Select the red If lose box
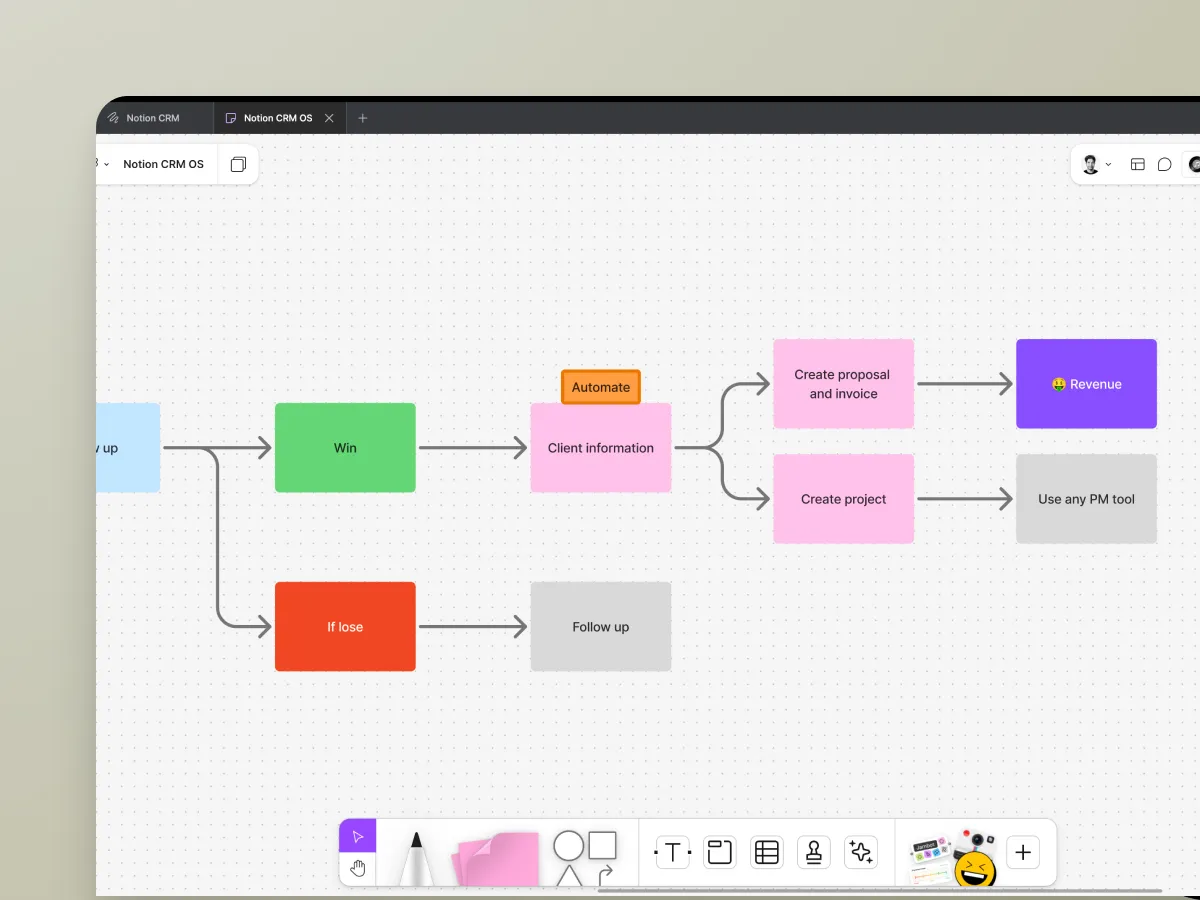The height and width of the screenshot is (900, 1200). coord(345,627)
